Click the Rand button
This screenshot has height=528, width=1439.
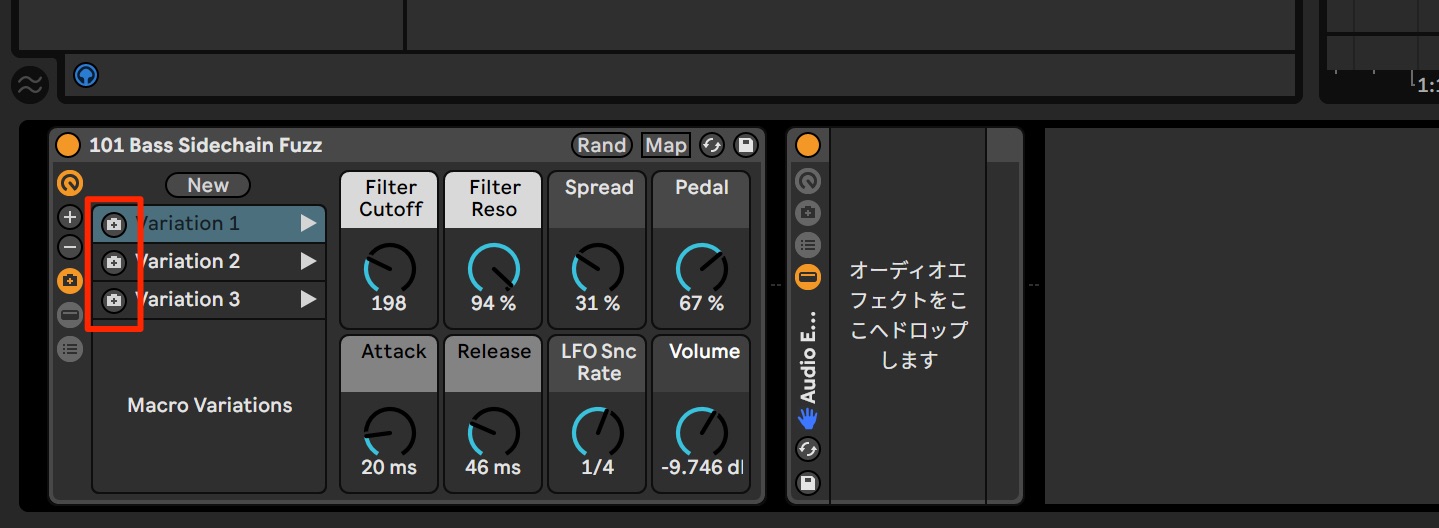click(x=602, y=146)
